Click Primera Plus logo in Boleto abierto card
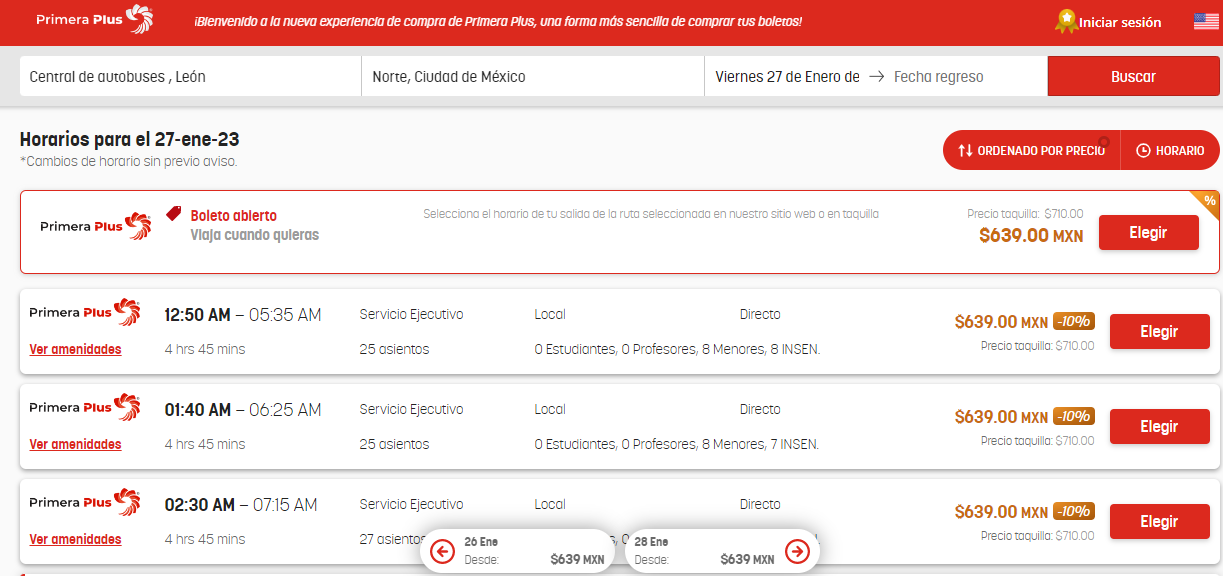This screenshot has height=576, width=1223. pos(96,226)
